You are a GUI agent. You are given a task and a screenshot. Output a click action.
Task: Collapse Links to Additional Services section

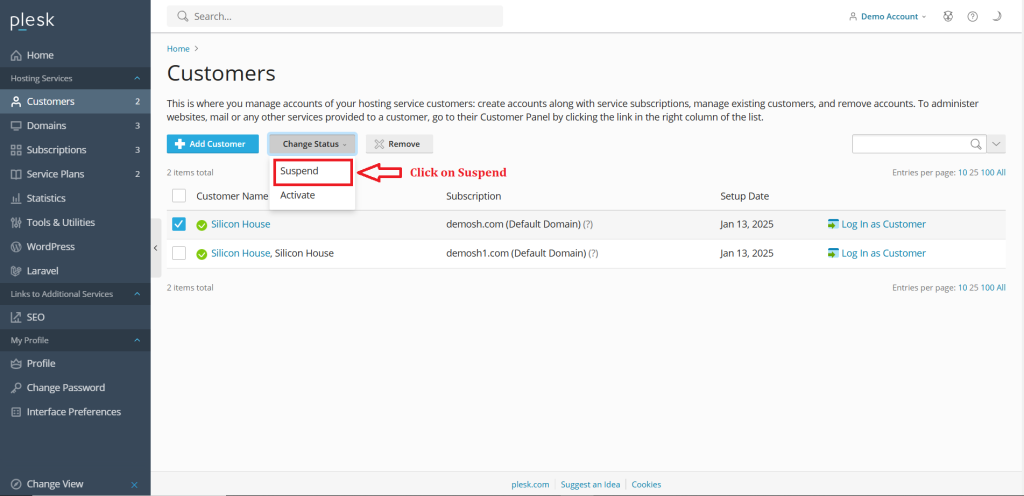[x=137, y=294]
